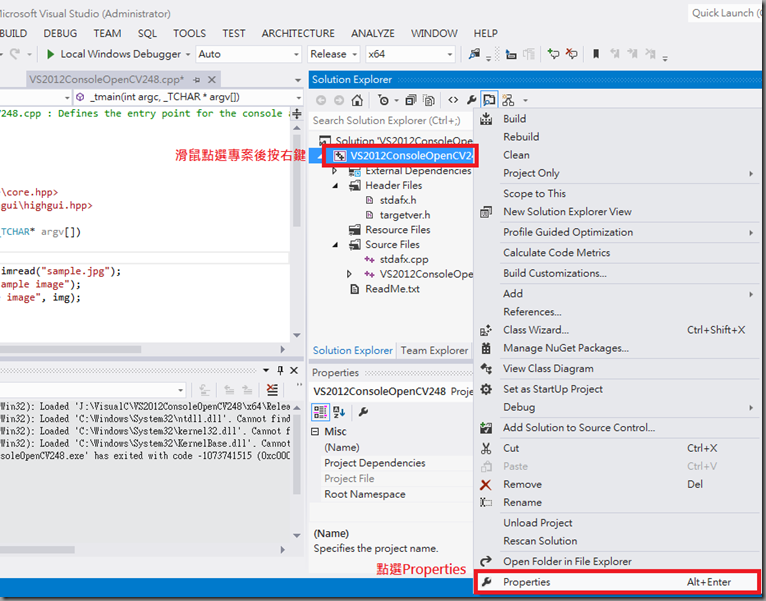Collapse the Source Files folder

click(x=335, y=245)
